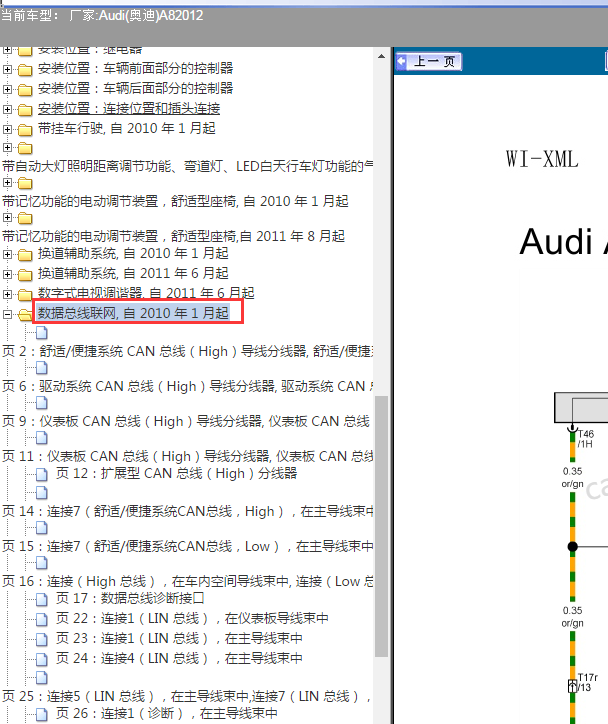Expand 安装位置：连接位置和插头连接 folder
Viewport: 608px width, 724px height.
[7, 109]
